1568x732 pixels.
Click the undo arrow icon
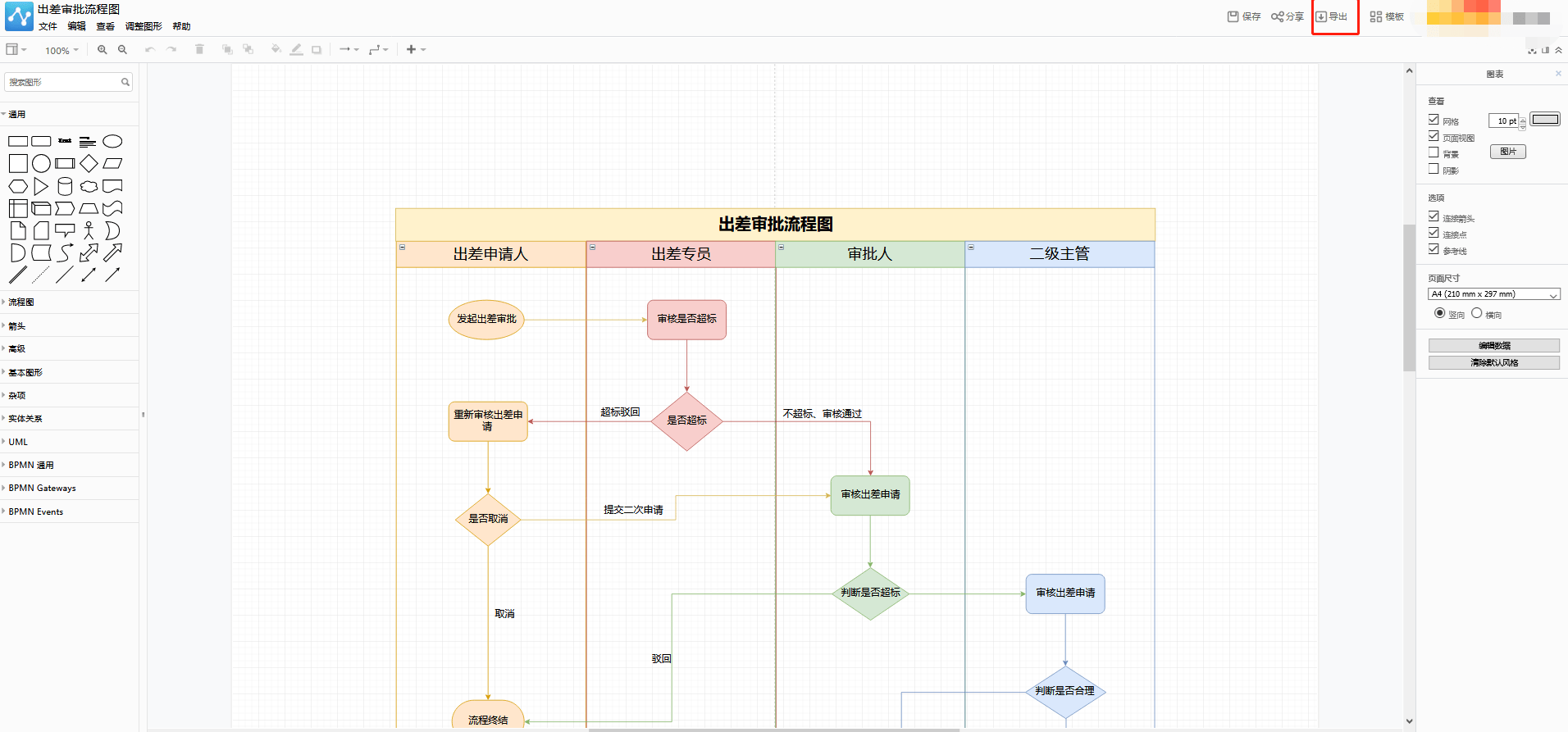pos(149,50)
